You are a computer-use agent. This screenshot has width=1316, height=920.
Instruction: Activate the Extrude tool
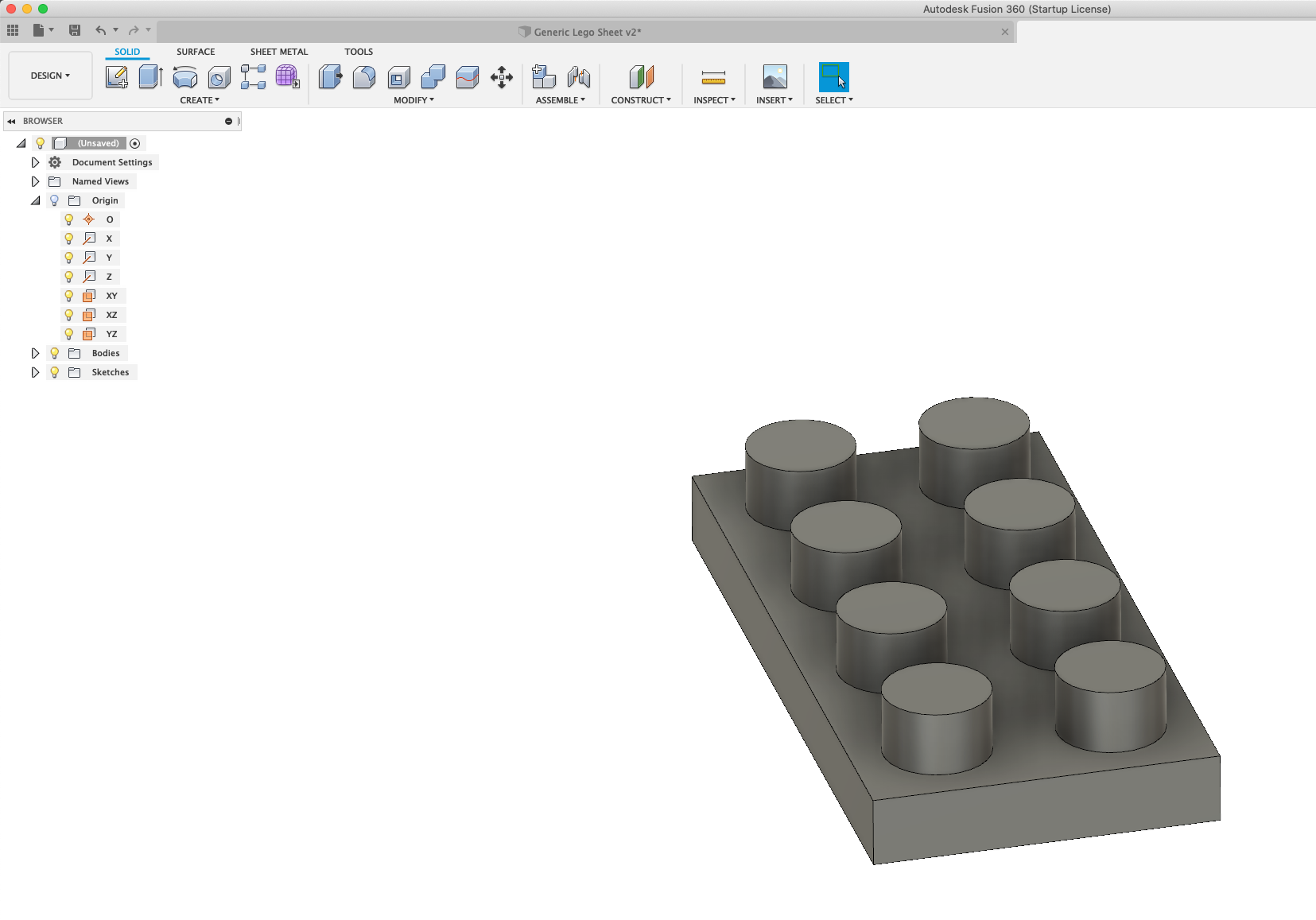point(151,77)
